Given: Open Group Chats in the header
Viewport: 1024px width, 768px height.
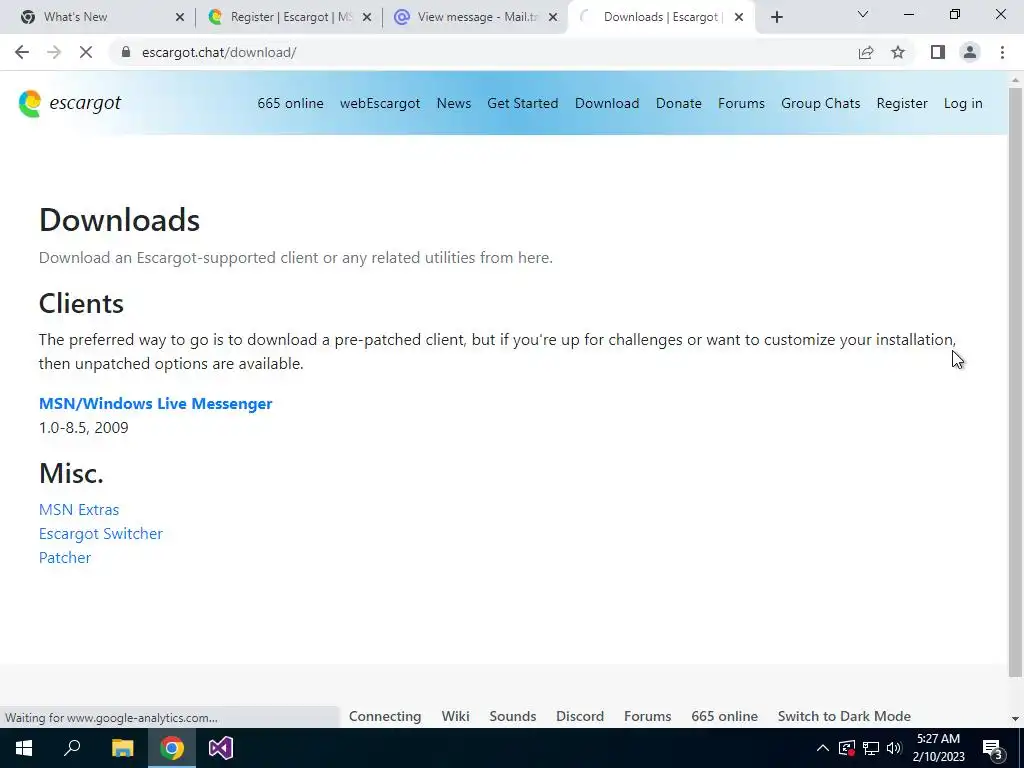Looking at the screenshot, I should pyautogui.click(x=820, y=103).
